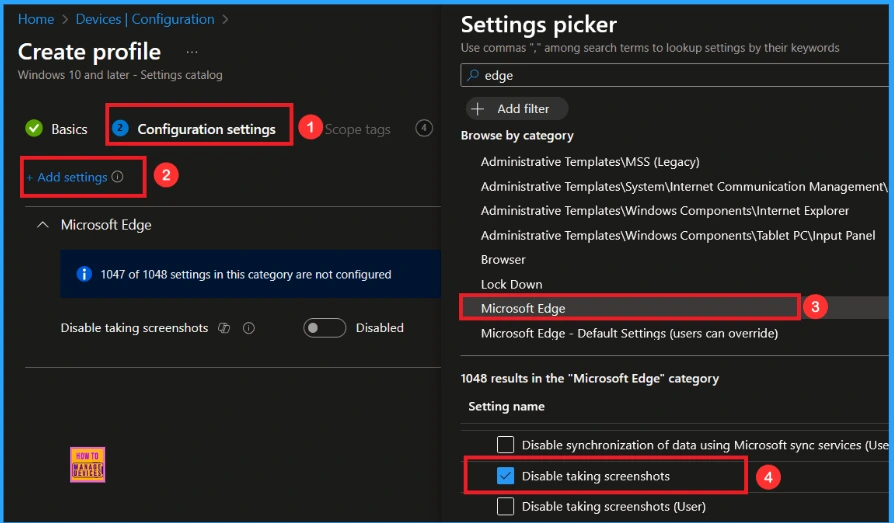The height and width of the screenshot is (523, 894).
Task: Select the Tablet PC\Input Panel category
Action: click(x=678, y=236)
